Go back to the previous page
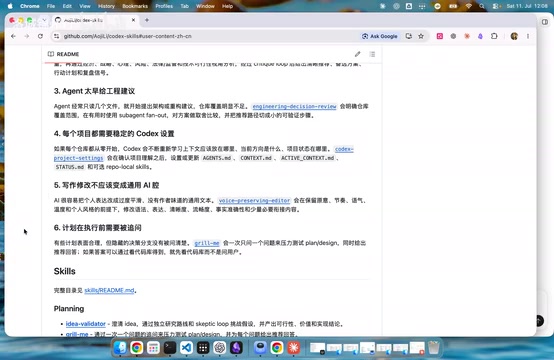This screenshot has height=360, width=554. [13, 36]
